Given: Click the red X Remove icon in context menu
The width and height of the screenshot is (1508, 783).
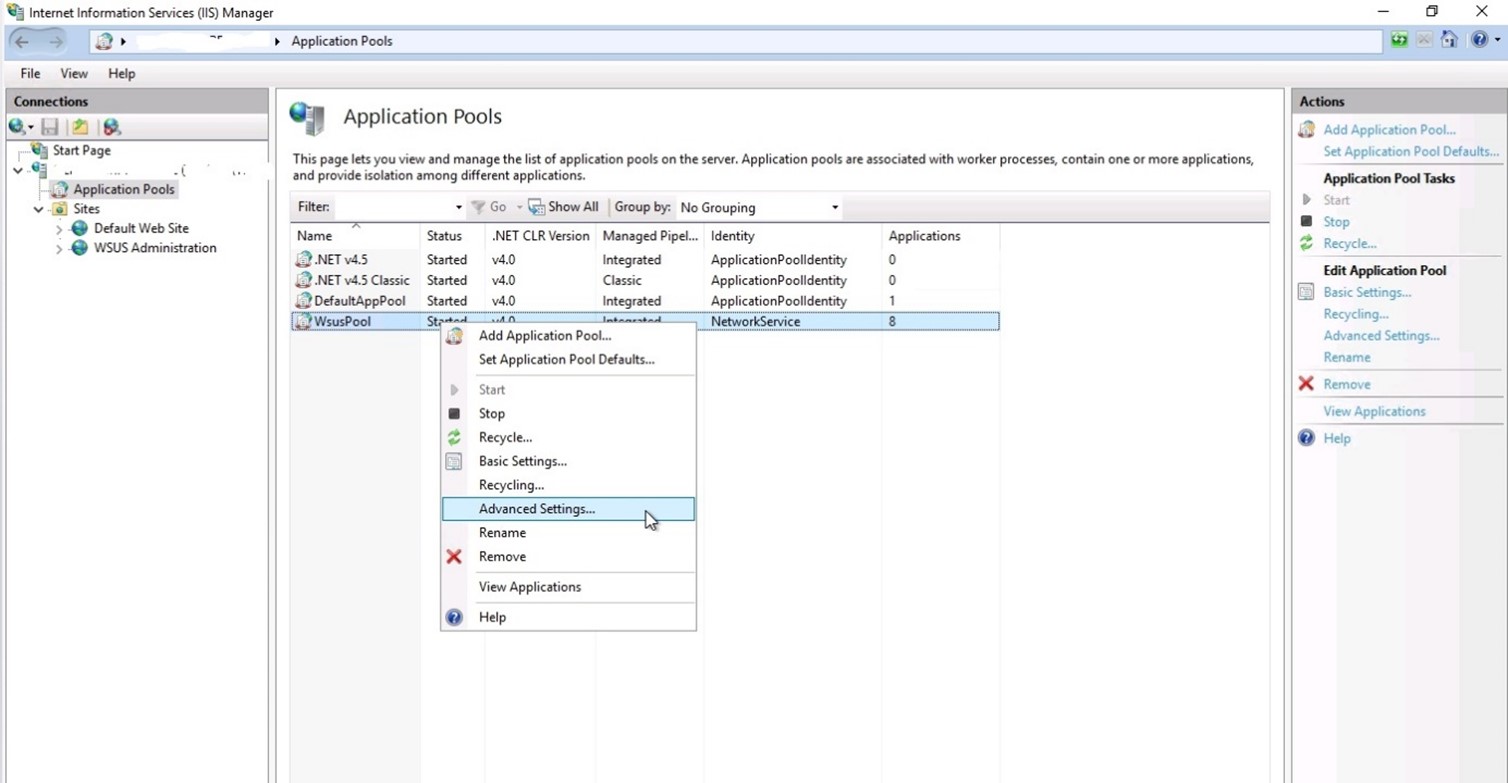Looking at the screenshot, I should pos(454,556).
